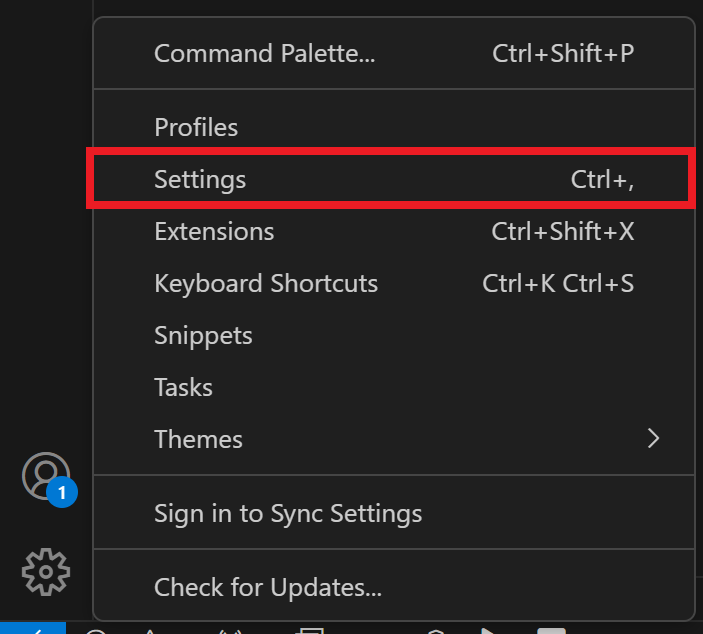Click the Manage gear icon
Viewport: 703px width, 634px height.
pyautogui.click(x=46, y=571)
